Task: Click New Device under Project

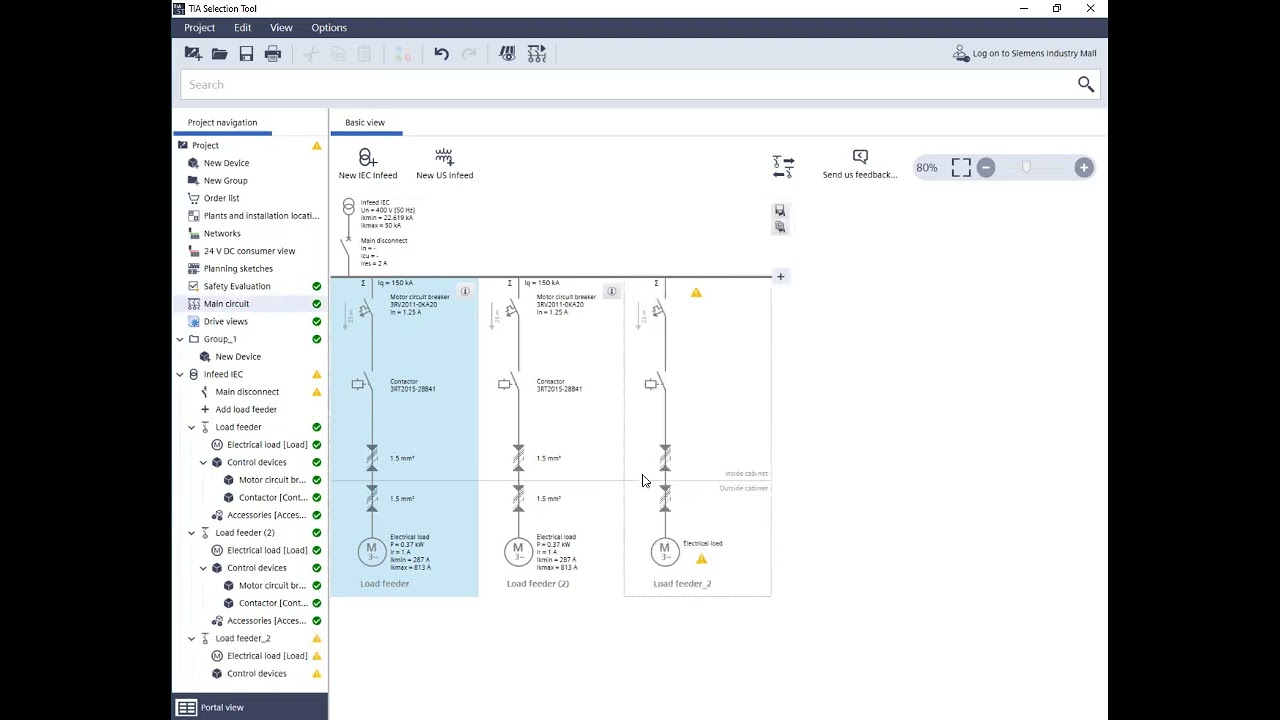Action: tap(226, 163)
